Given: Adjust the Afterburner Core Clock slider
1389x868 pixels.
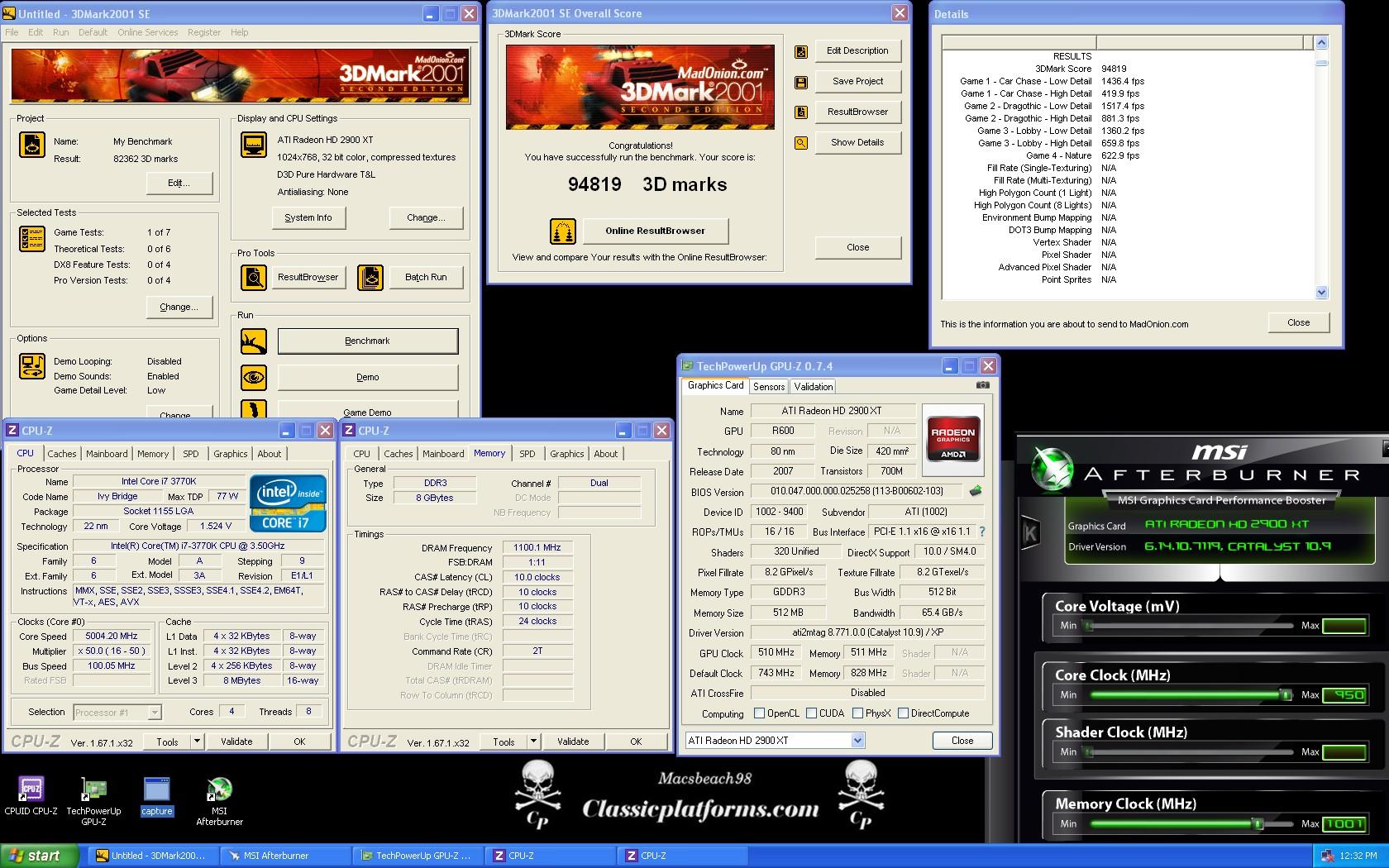Looking at the screenshot, I should 1286,694.
